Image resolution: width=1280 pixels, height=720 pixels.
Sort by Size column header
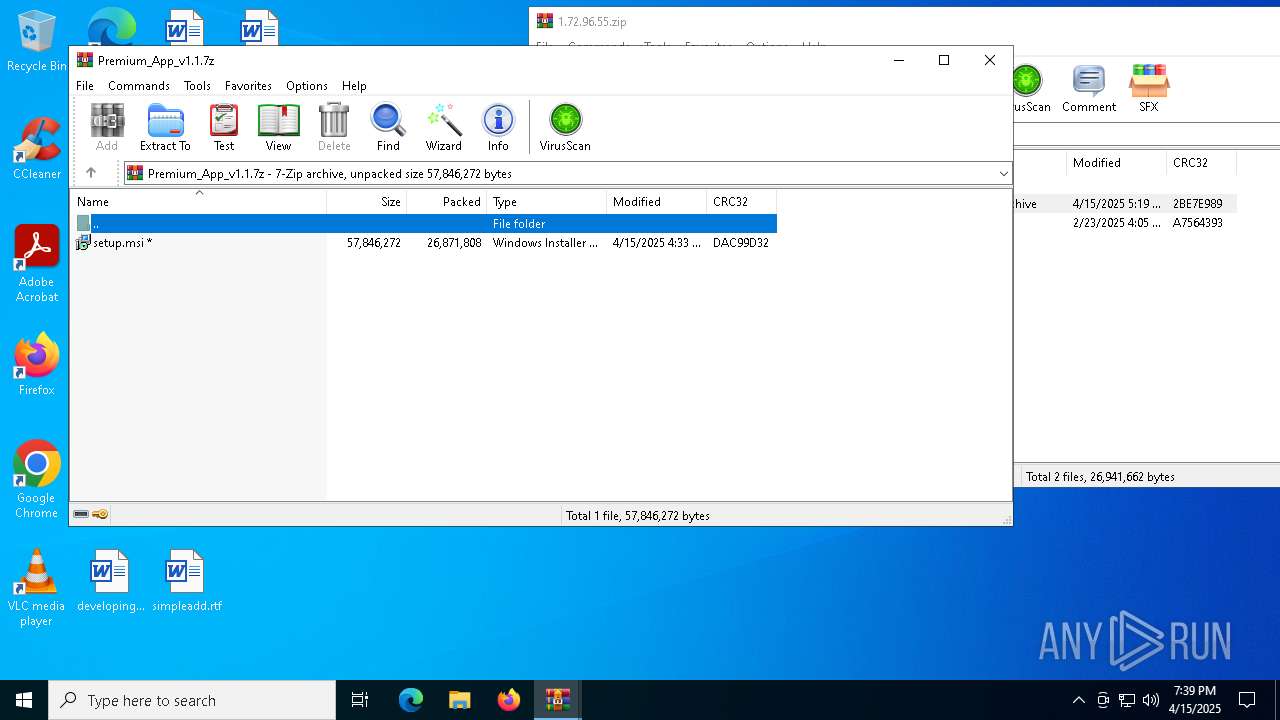(x=367, y=202)
